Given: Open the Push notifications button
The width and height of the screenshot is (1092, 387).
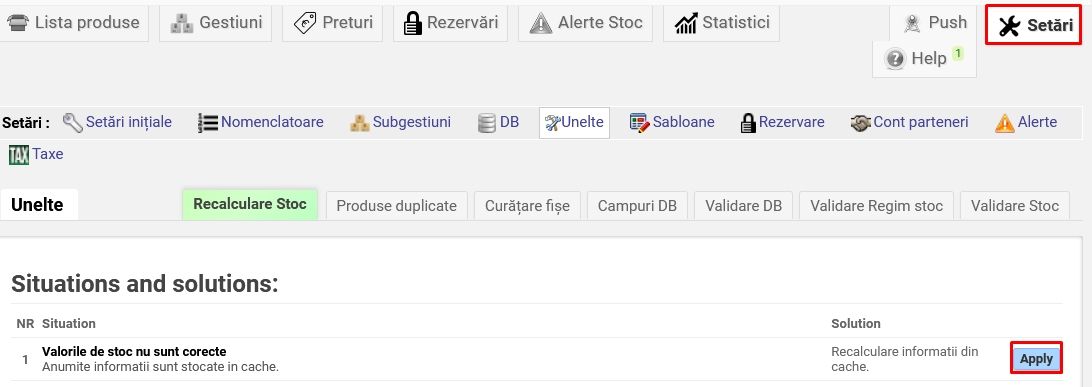Looking at the screenshot, I should pos(933,23).
